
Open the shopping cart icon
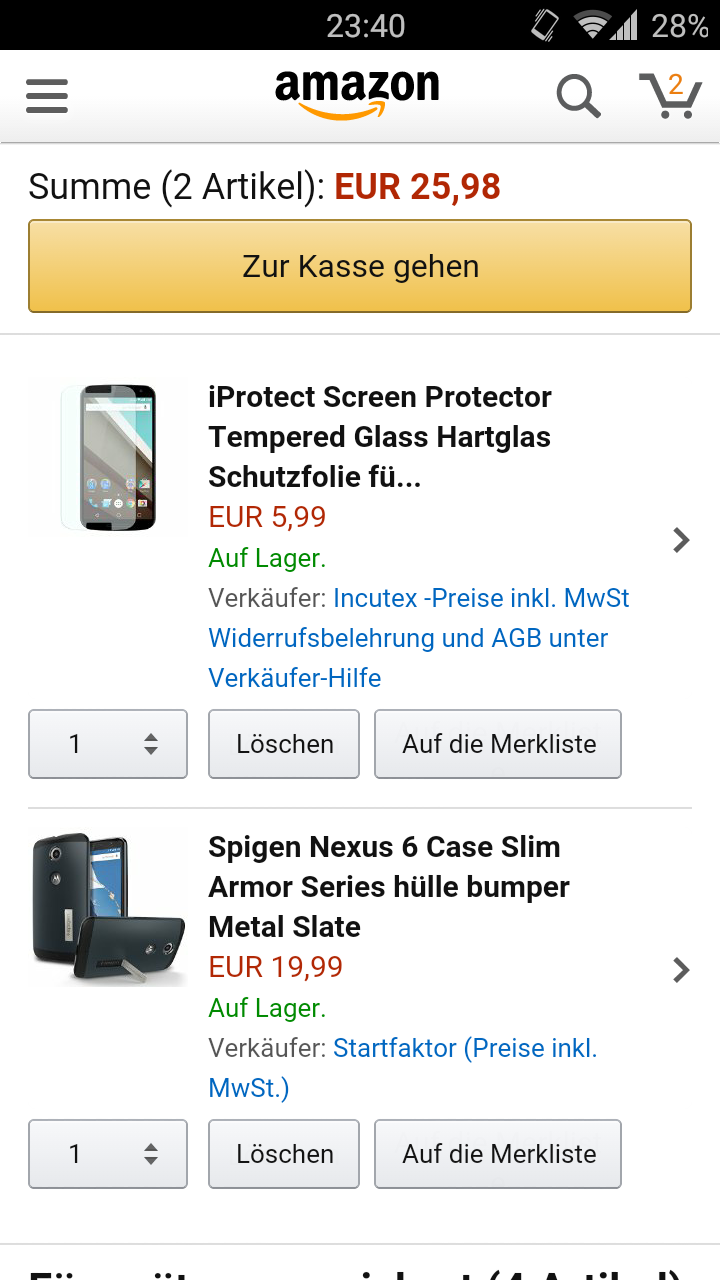[670, 96]
